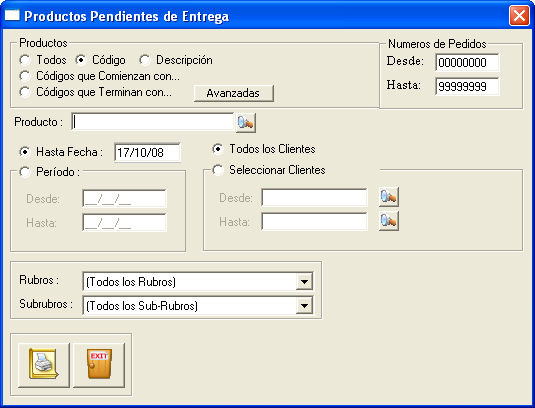Click the EXIT door icon button

(x=99, y=365)
